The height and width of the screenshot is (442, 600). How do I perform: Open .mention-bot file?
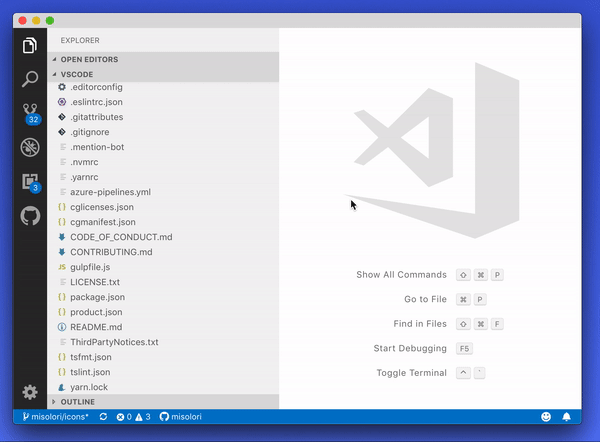tap(163, 147)
